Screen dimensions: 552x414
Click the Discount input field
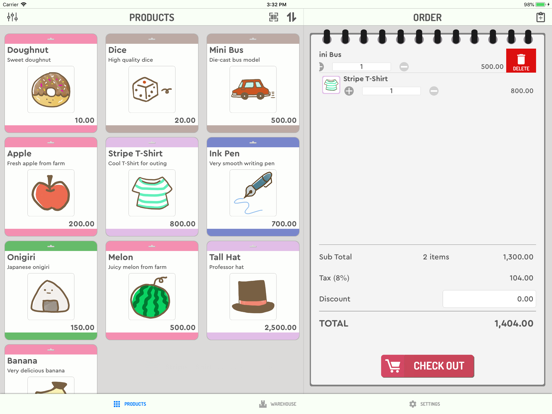click(x=489, y=299)
